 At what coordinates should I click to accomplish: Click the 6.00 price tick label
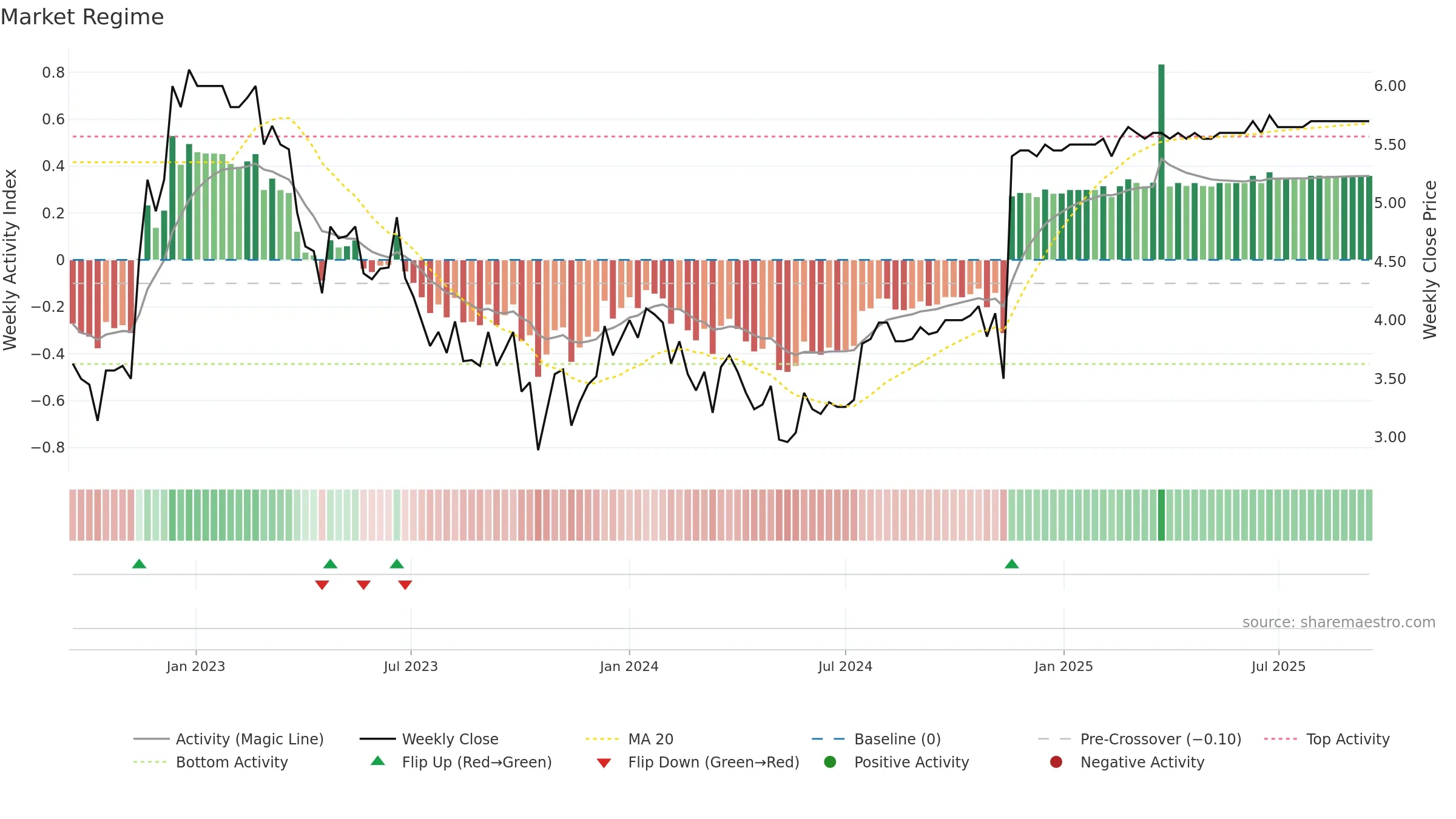1390,86
